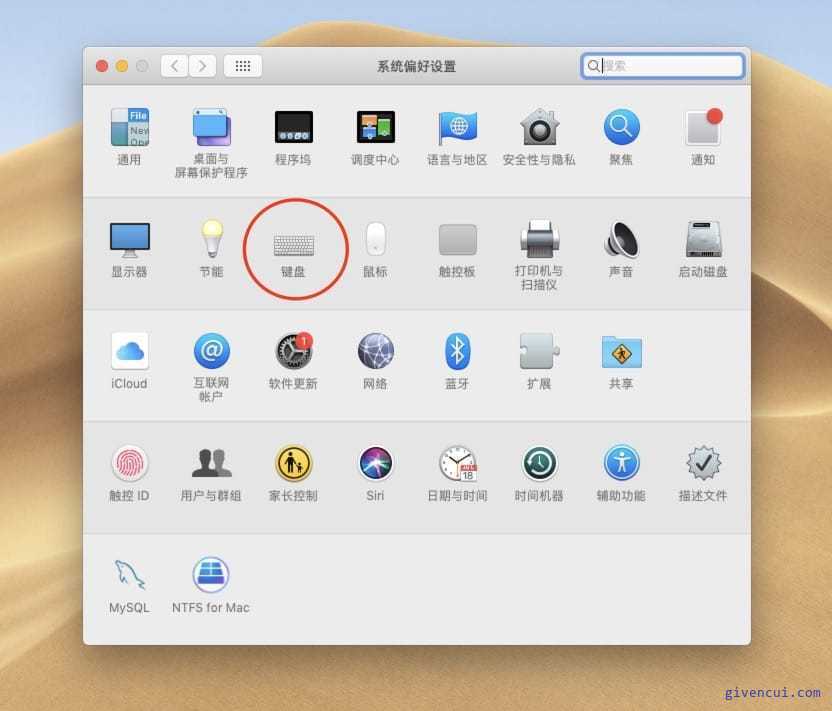Viewport: 832px width, 711px height.
Task: Focus the 搜索 search field
Action: pyautogui.click(x=662, y=66)
